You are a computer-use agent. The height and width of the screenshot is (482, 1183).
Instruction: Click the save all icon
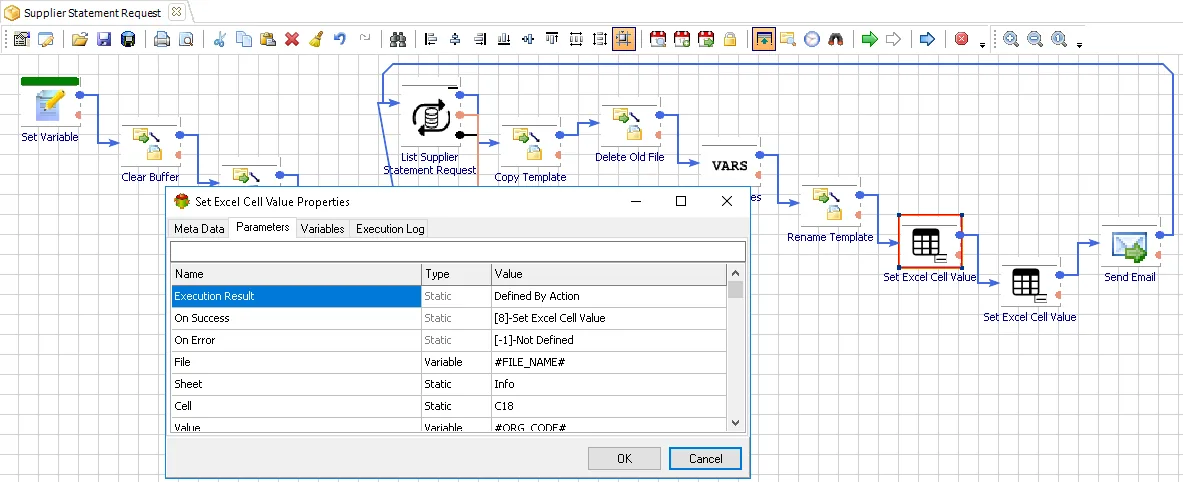[x=129, y=39]
